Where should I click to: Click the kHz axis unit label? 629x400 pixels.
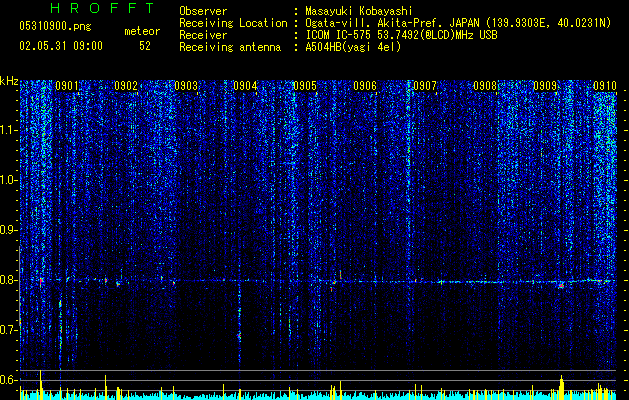pyautogui.click(x=9, y=81)
